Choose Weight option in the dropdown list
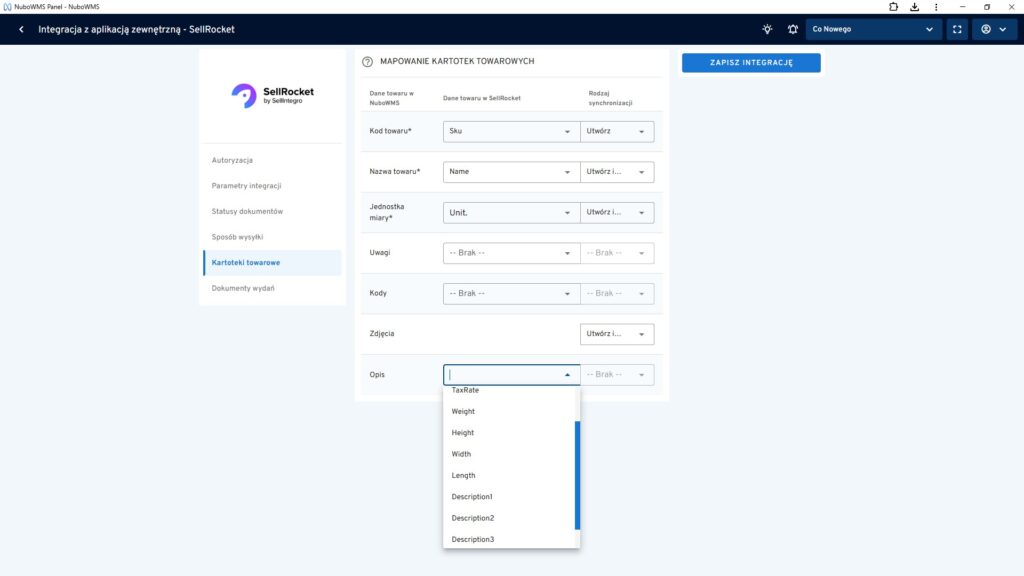The width and height of the screenshot is (1024, 576). point(463,411)
